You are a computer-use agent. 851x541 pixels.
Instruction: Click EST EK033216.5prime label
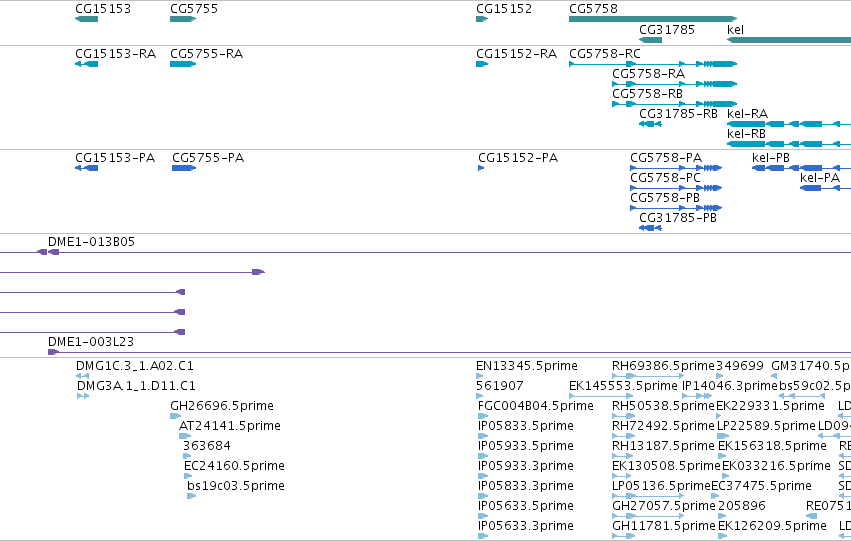[776, 466]
